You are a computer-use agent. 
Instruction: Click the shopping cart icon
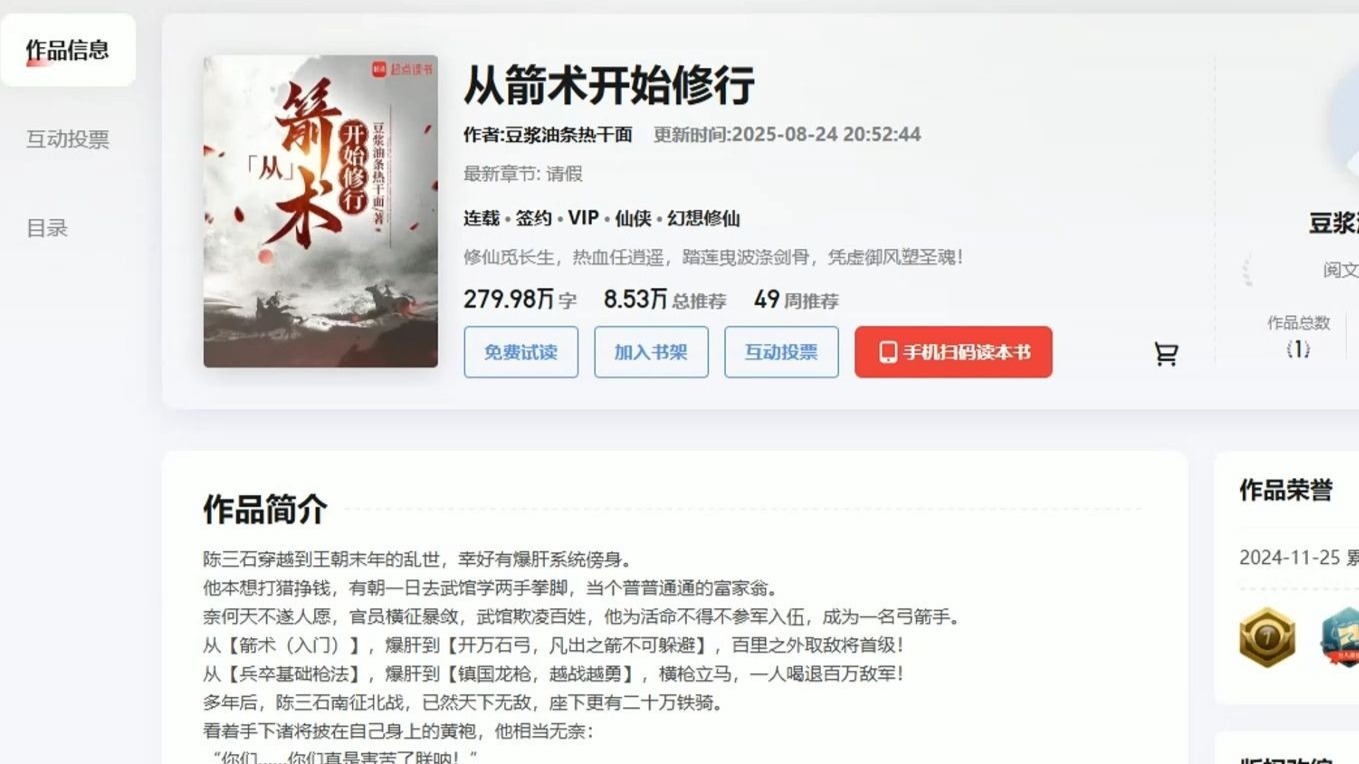coord(1166,353)
